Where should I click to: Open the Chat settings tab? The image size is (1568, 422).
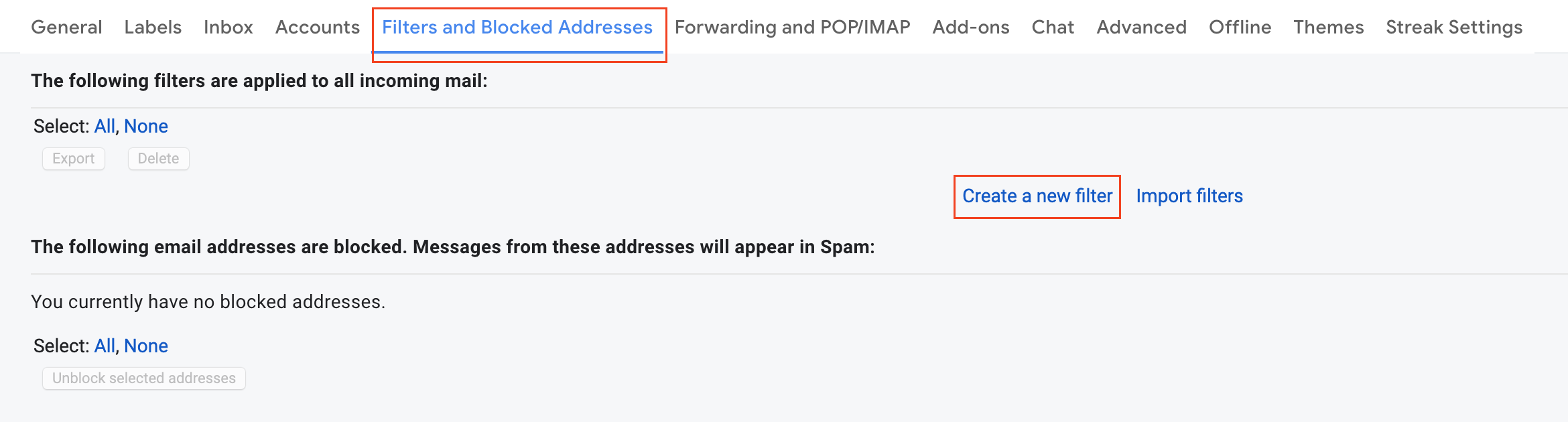[1053, 27]
